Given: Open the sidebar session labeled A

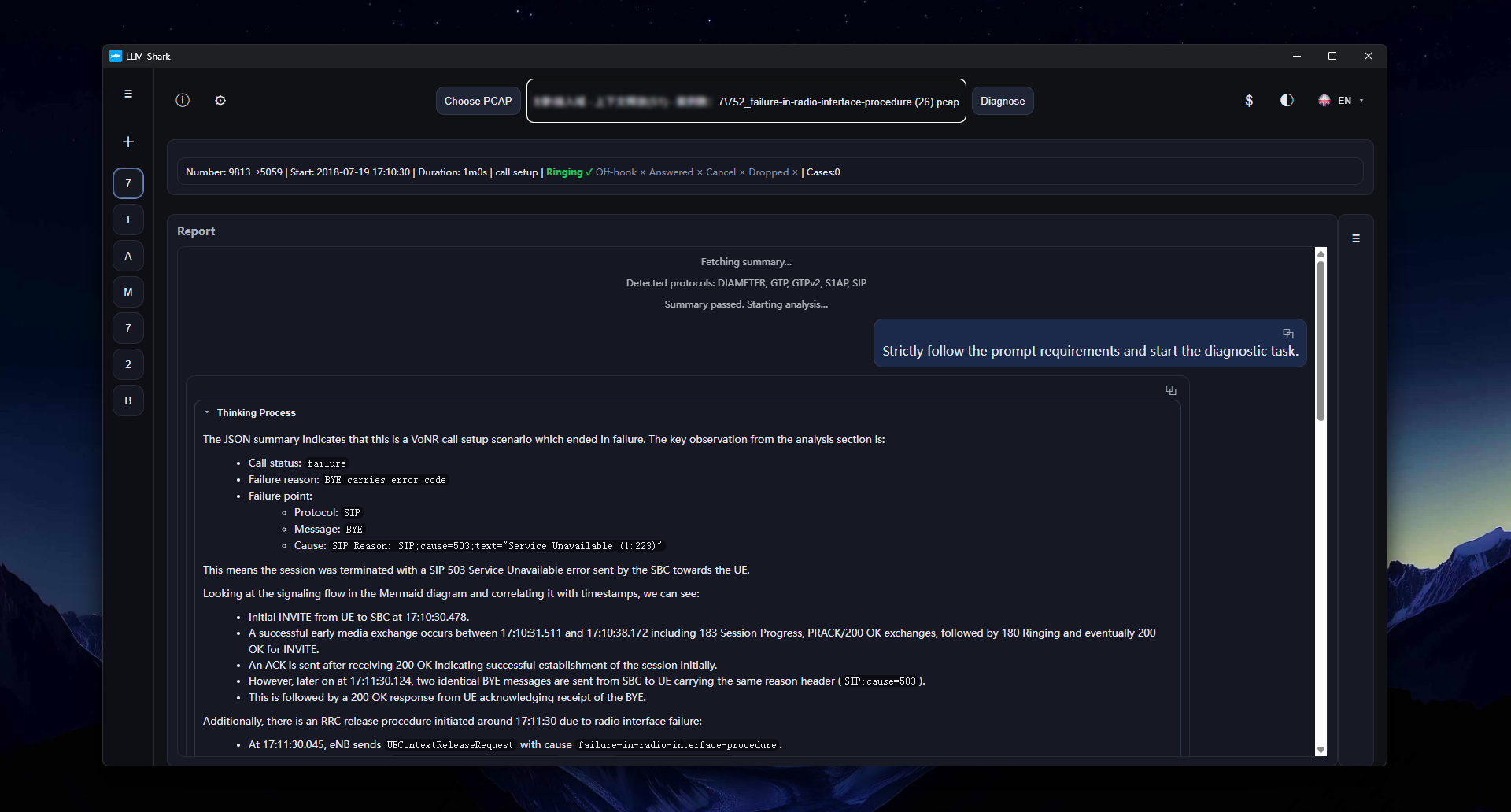Looking at the screenshot, I should coord(128,256).
